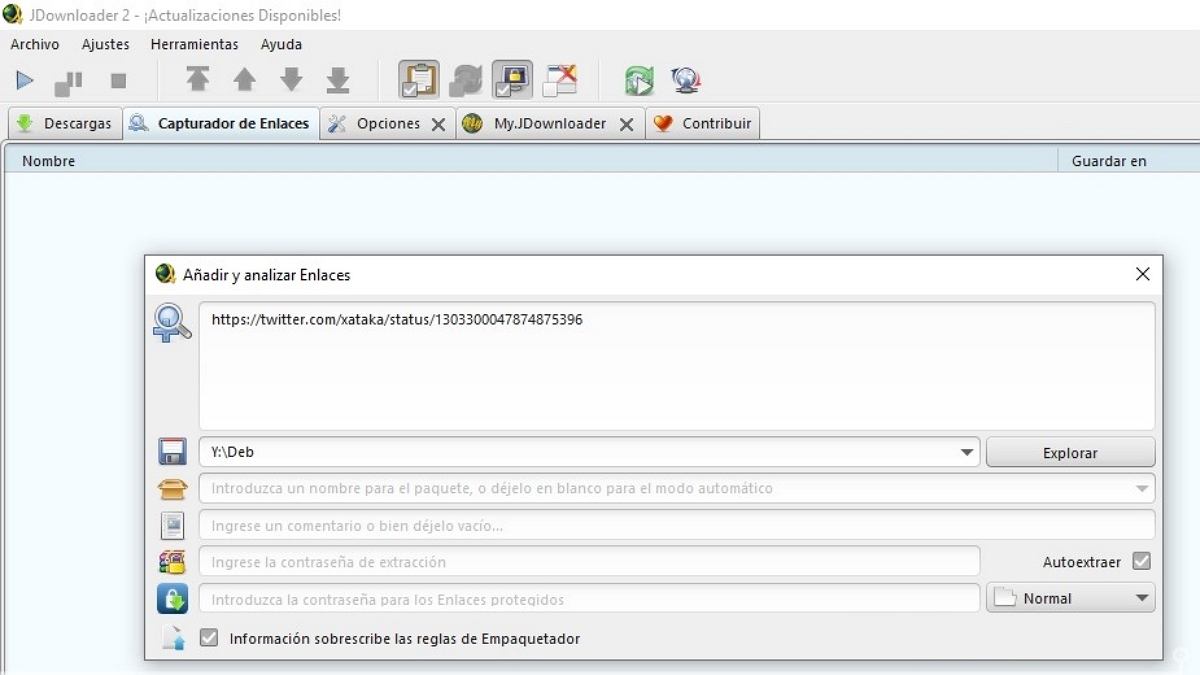Toggle silent mode icon with red cross
Screen dimensions: 1200x675
click(560, 80)
